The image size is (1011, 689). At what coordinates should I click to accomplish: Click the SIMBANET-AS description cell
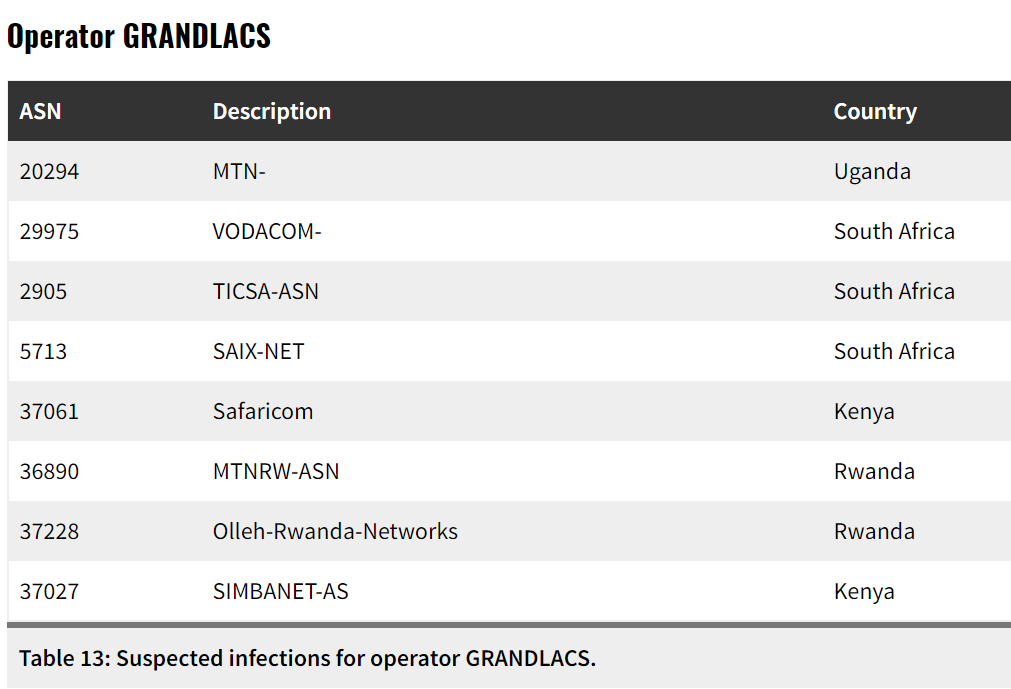click(x=281, y=591)
